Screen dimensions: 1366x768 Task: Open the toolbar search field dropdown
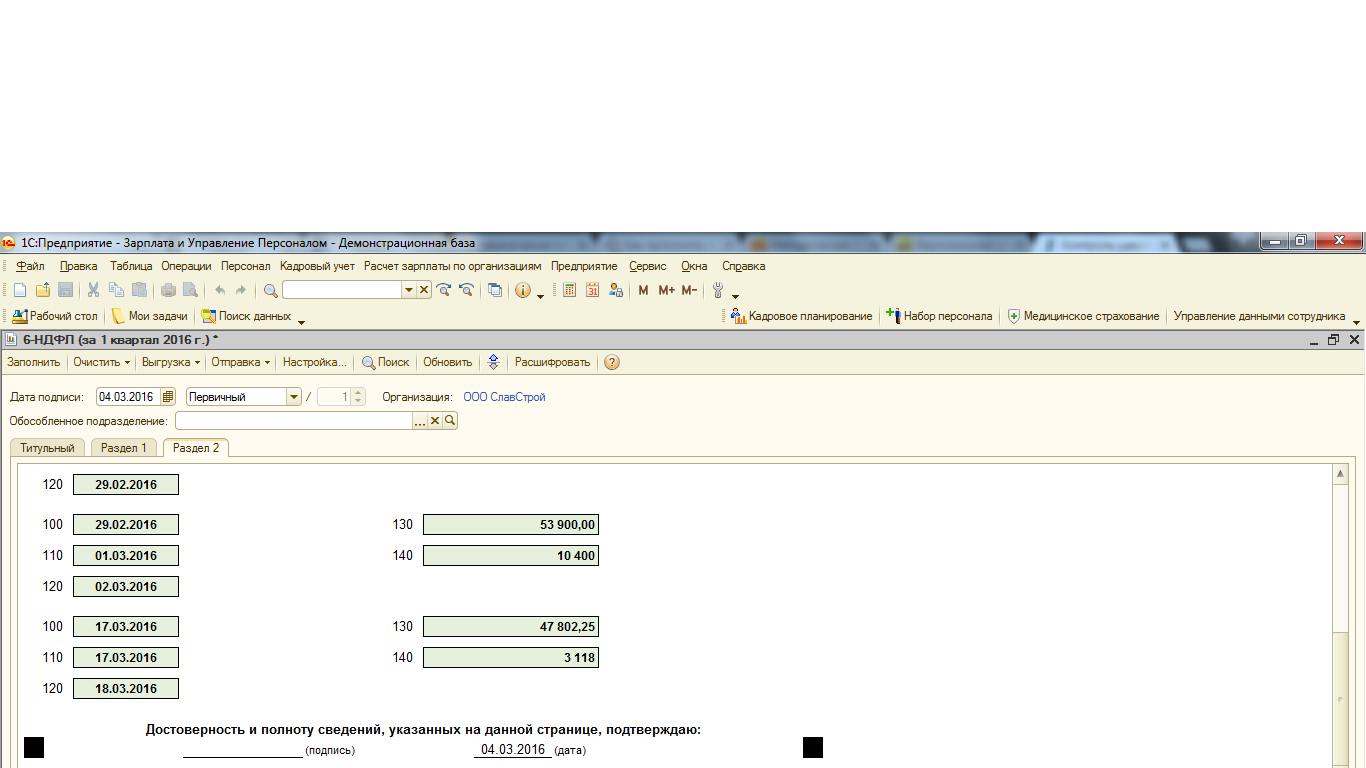[408, 290]
